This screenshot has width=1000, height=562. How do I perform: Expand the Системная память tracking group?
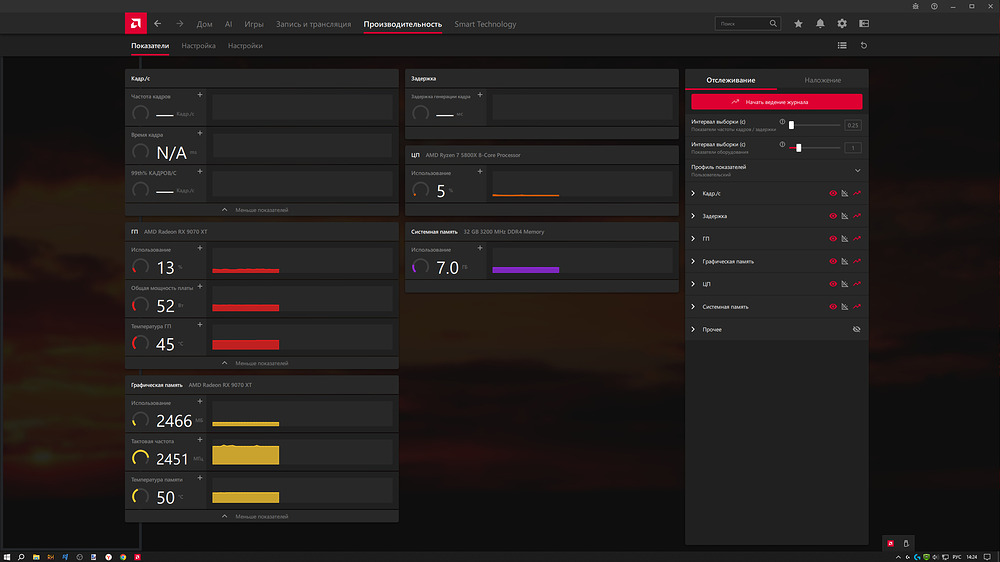693,307
